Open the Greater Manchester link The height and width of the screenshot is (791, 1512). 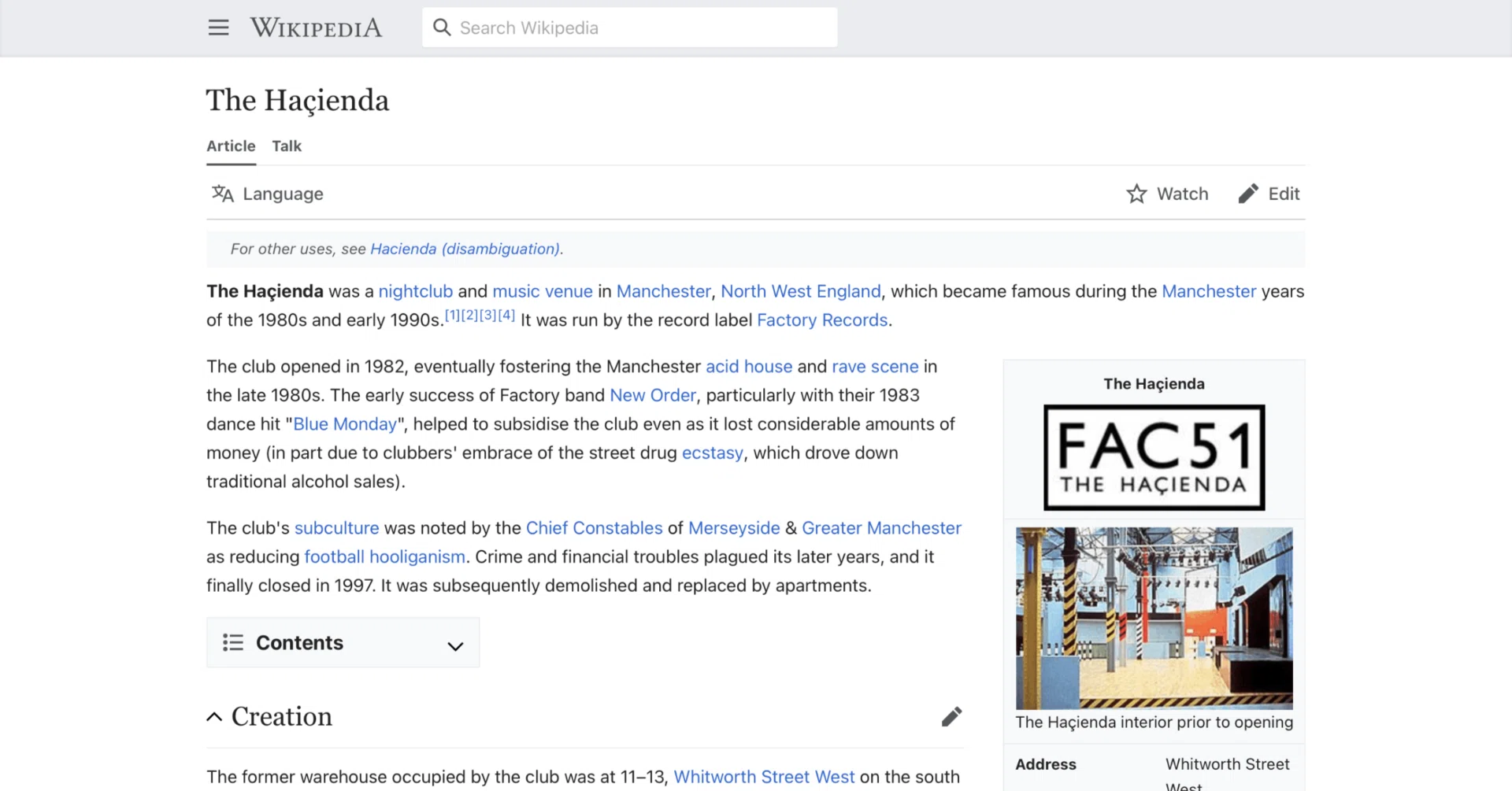pos(881,527)
